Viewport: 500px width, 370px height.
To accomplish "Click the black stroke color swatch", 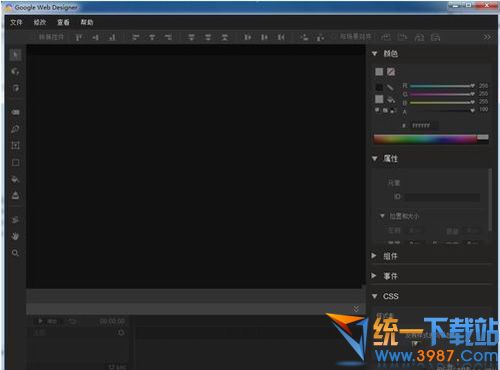I will (379, 87).
